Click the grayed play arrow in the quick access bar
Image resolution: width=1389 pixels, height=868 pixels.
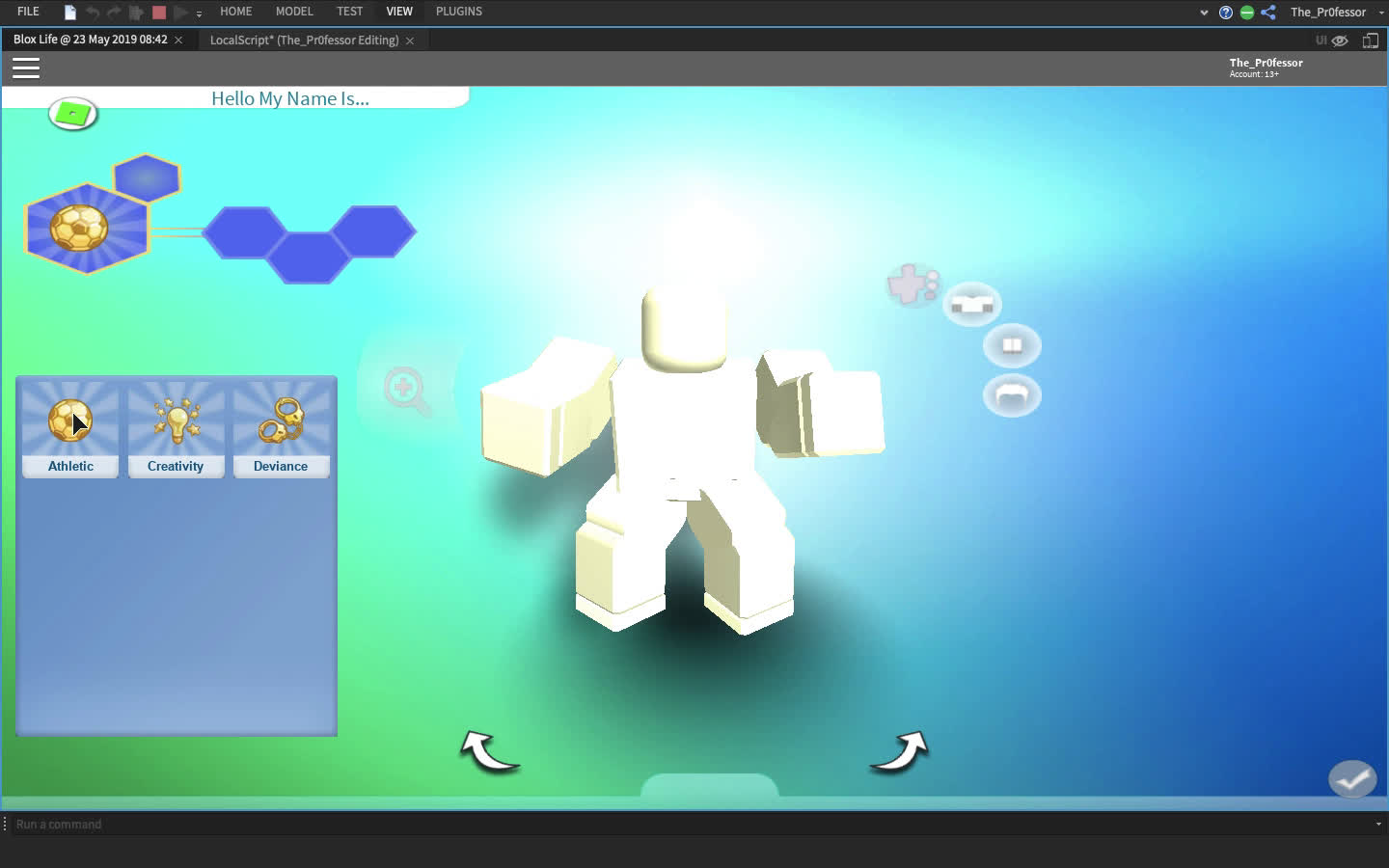(180, 13)
